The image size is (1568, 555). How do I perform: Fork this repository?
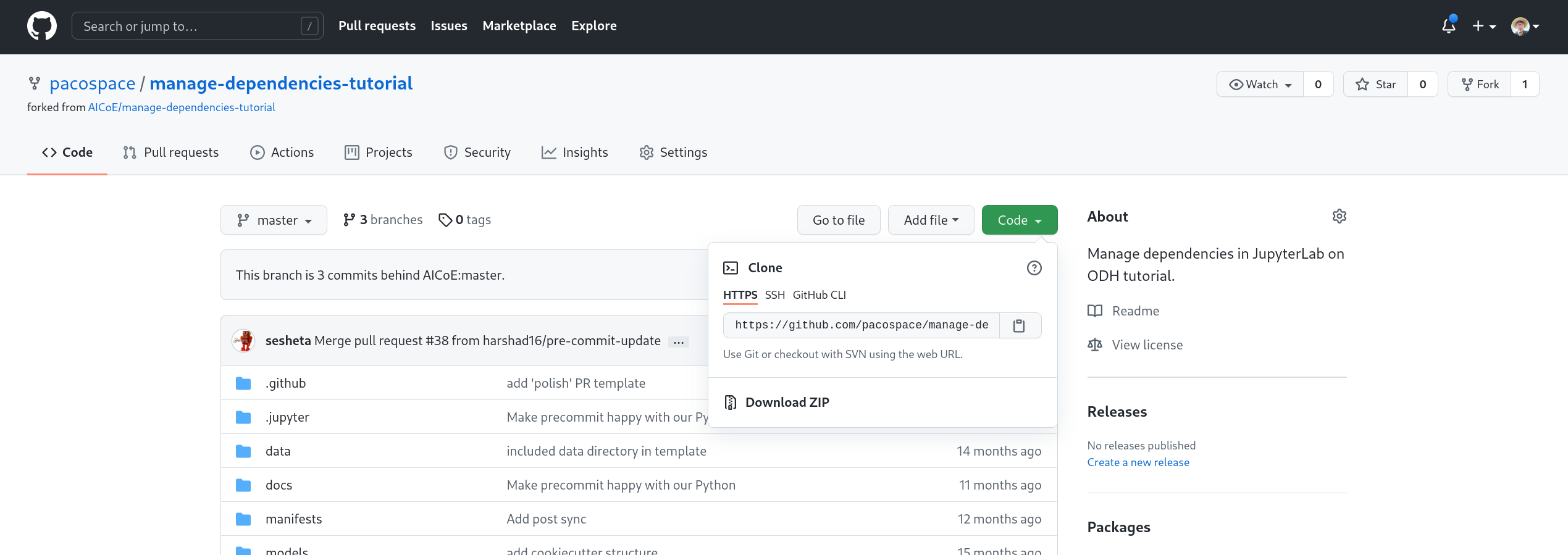click(1480, 85)
